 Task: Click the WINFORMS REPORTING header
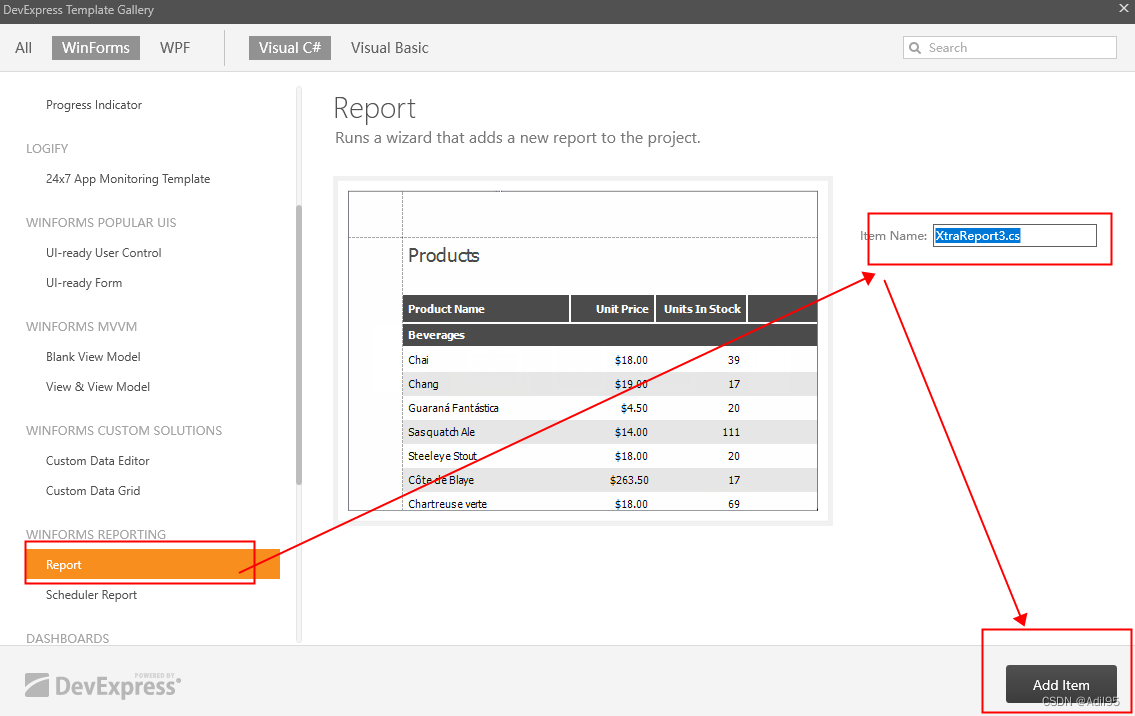96,534
